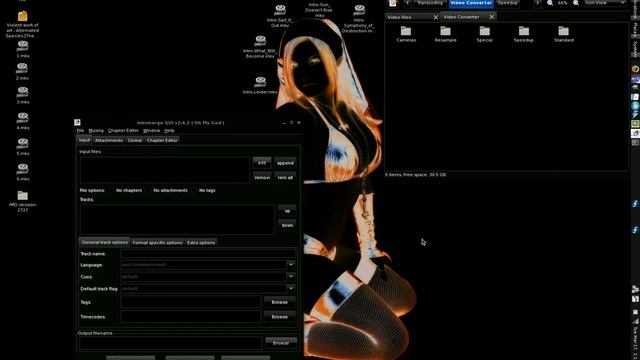The width and height of the screenshot is (640, 360).
Task: Click the back arrow in path bar
Action: [x=408, y=3]
